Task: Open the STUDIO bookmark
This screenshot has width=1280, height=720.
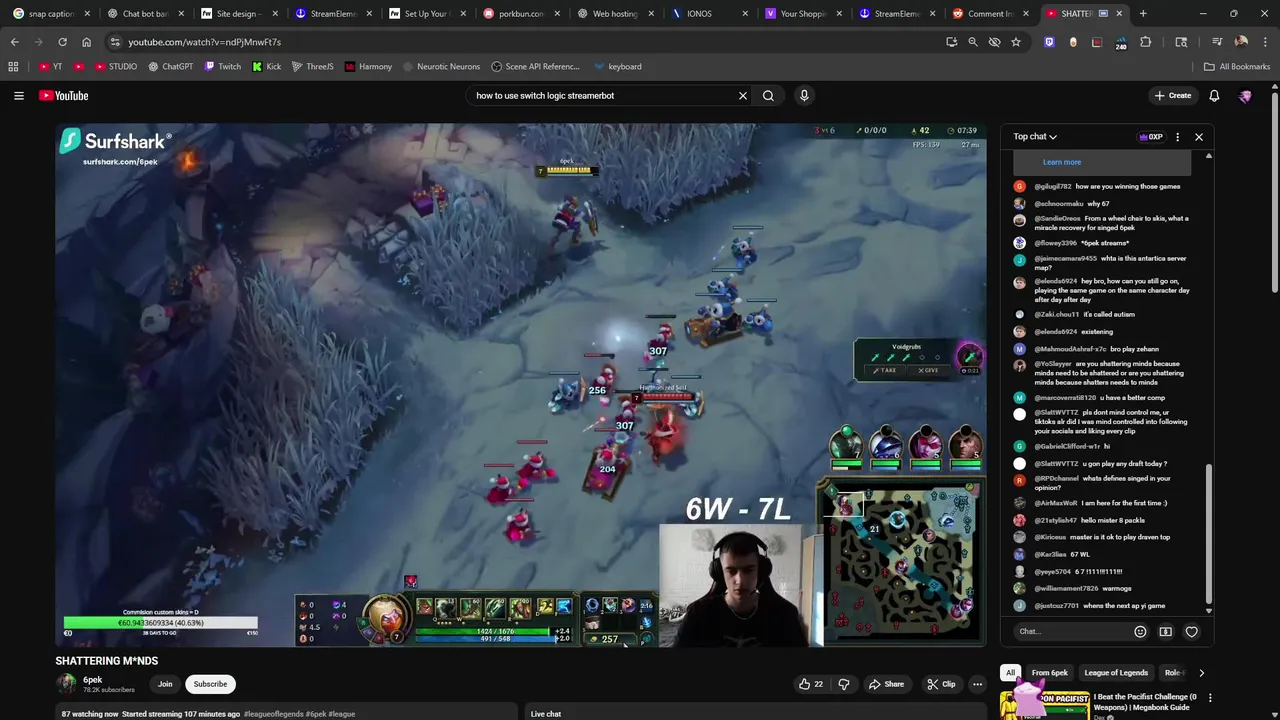Action: [116, 67]
